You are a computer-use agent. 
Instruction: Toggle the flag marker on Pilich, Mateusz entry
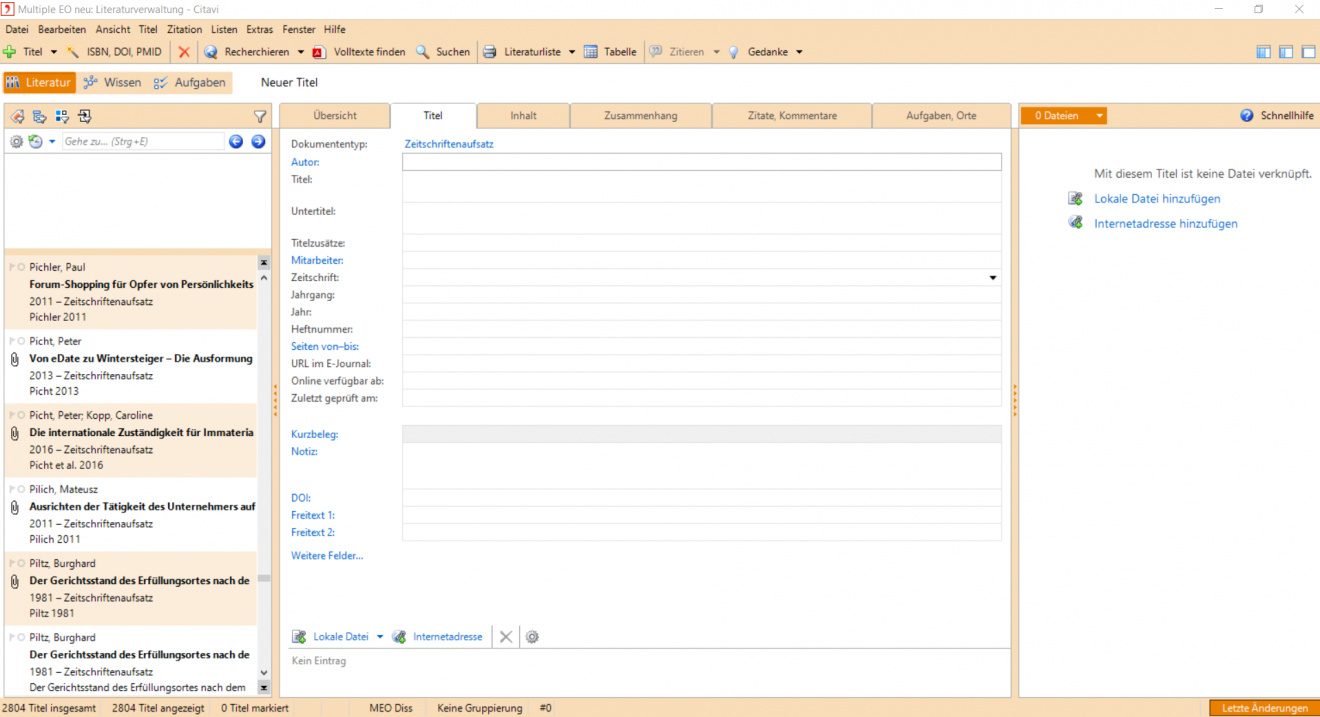[12, 489]
